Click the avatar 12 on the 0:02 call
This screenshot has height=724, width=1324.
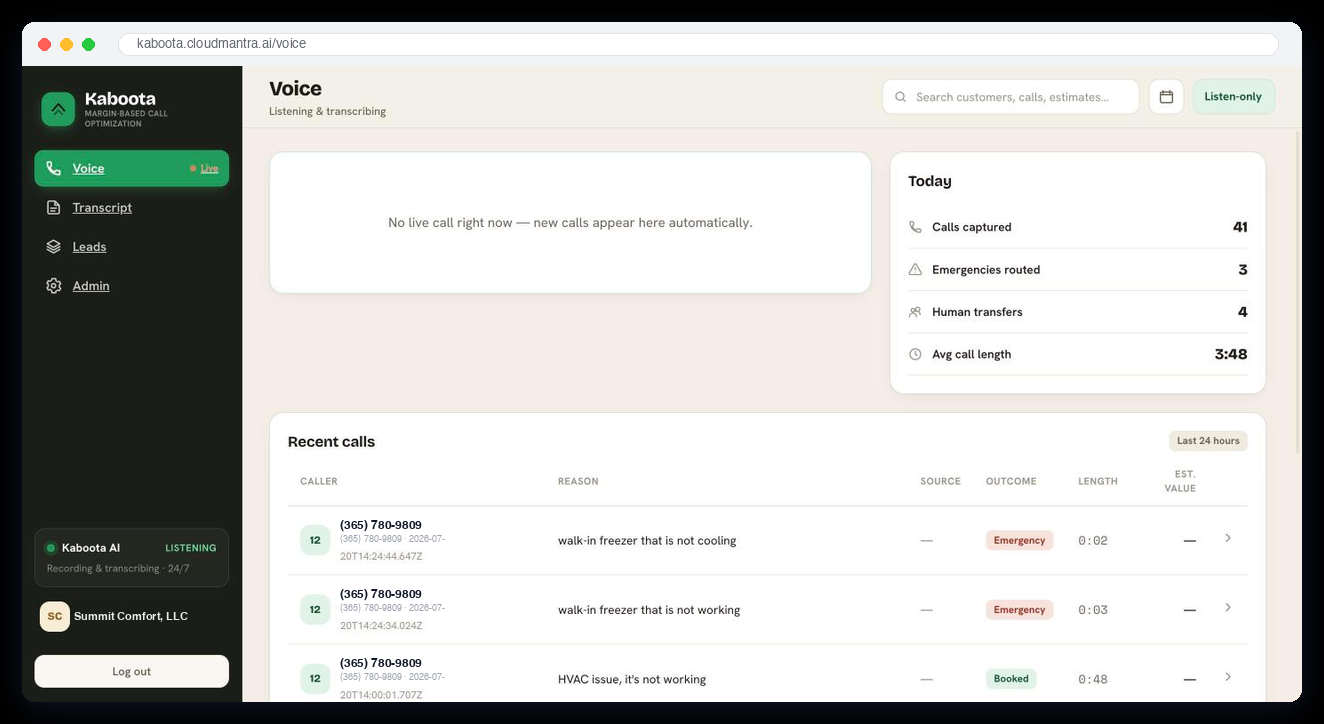click(x=315, y=540)
